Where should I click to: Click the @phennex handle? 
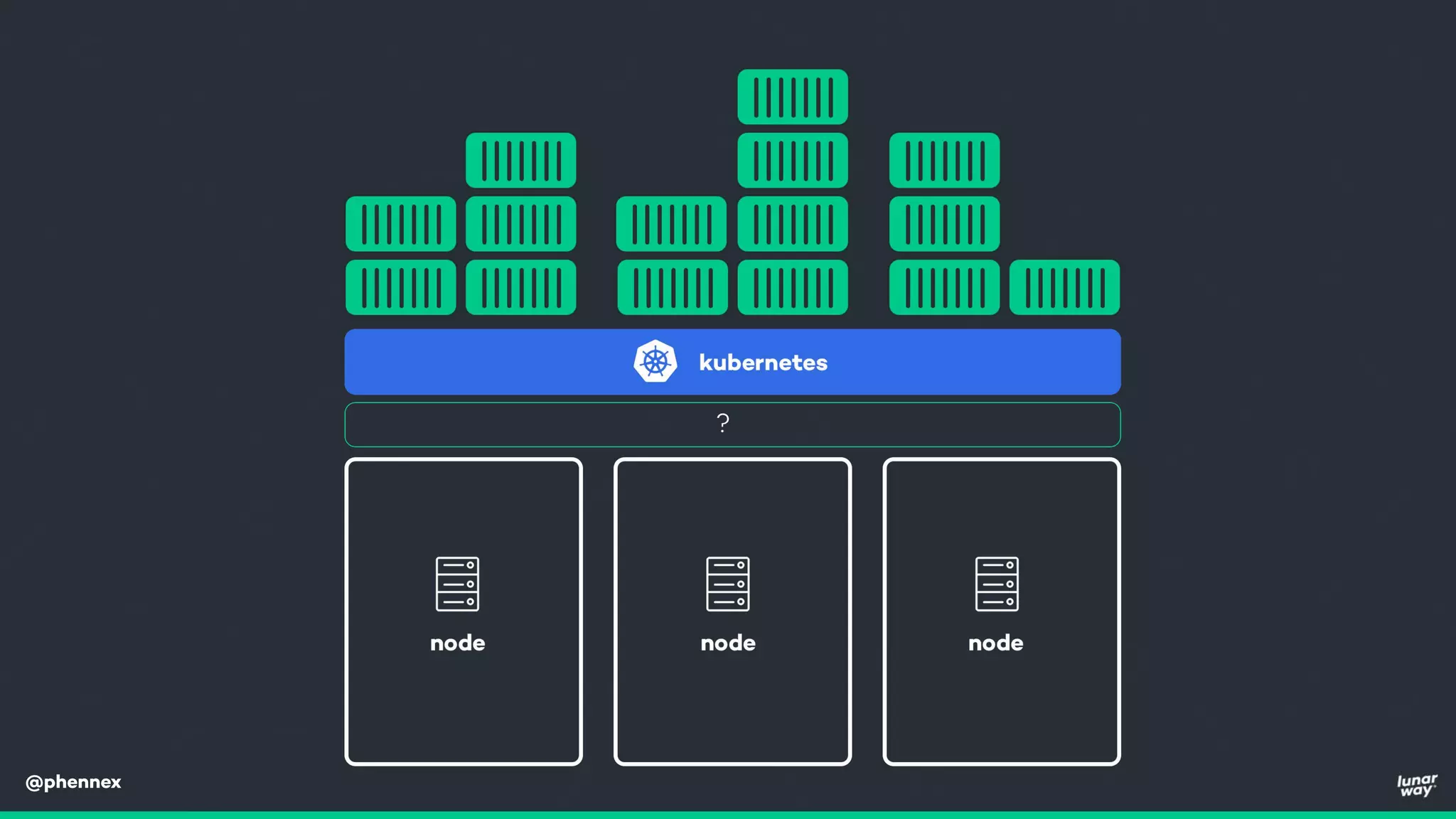point(73,782)
